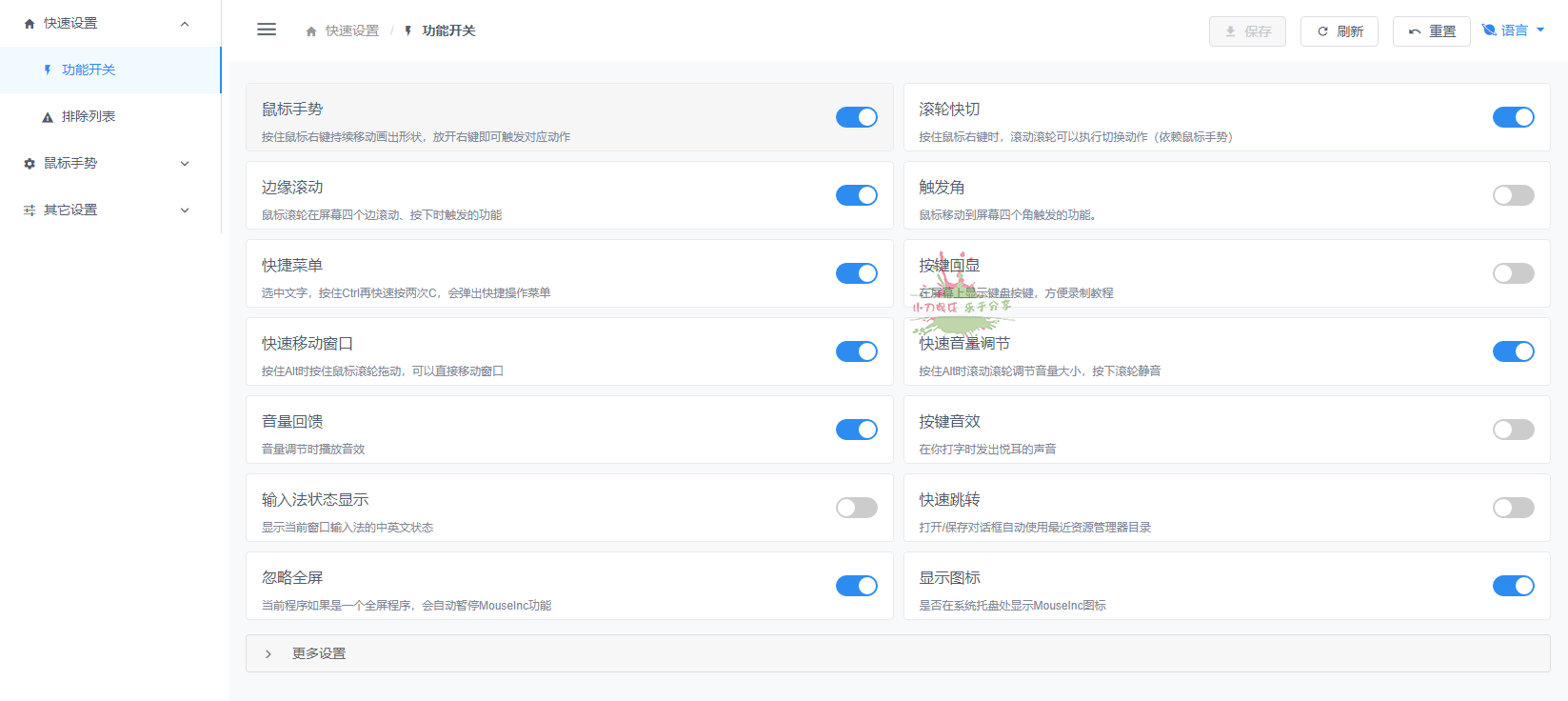Expand the 其它设置 sidebar menu

click(185, 210)
